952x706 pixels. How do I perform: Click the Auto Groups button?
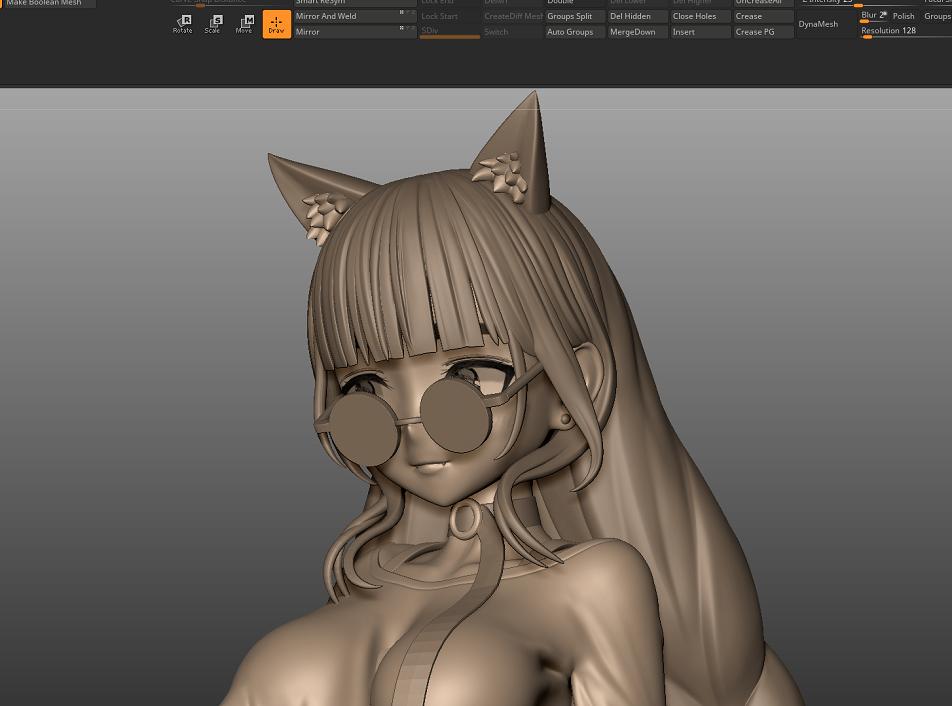tap(574, 32)
